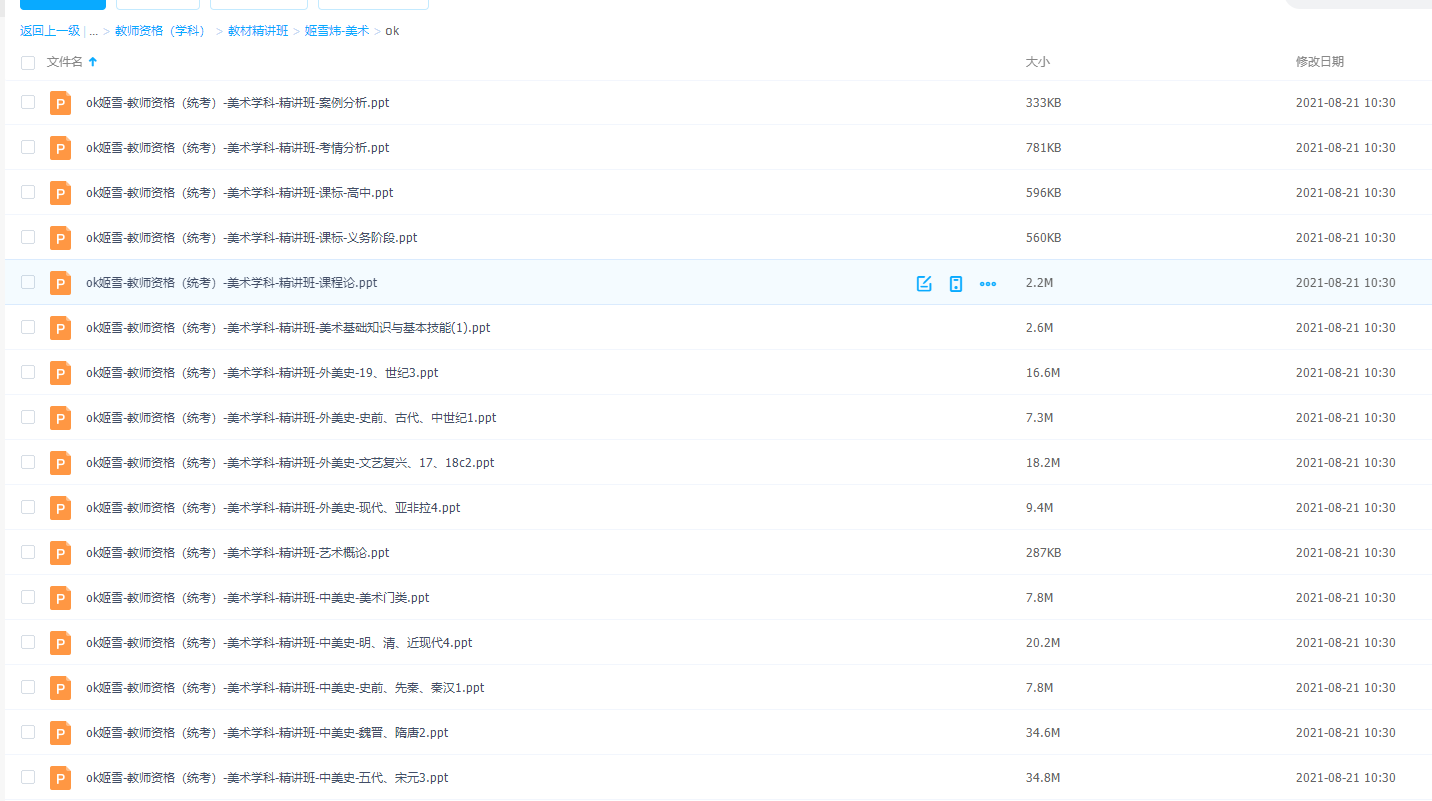Image resolution: width=1432 pixels, height=801 pixels.
Task: Click the 返回上一级 link
Action: pyautogui.click(x=50, y=31)
